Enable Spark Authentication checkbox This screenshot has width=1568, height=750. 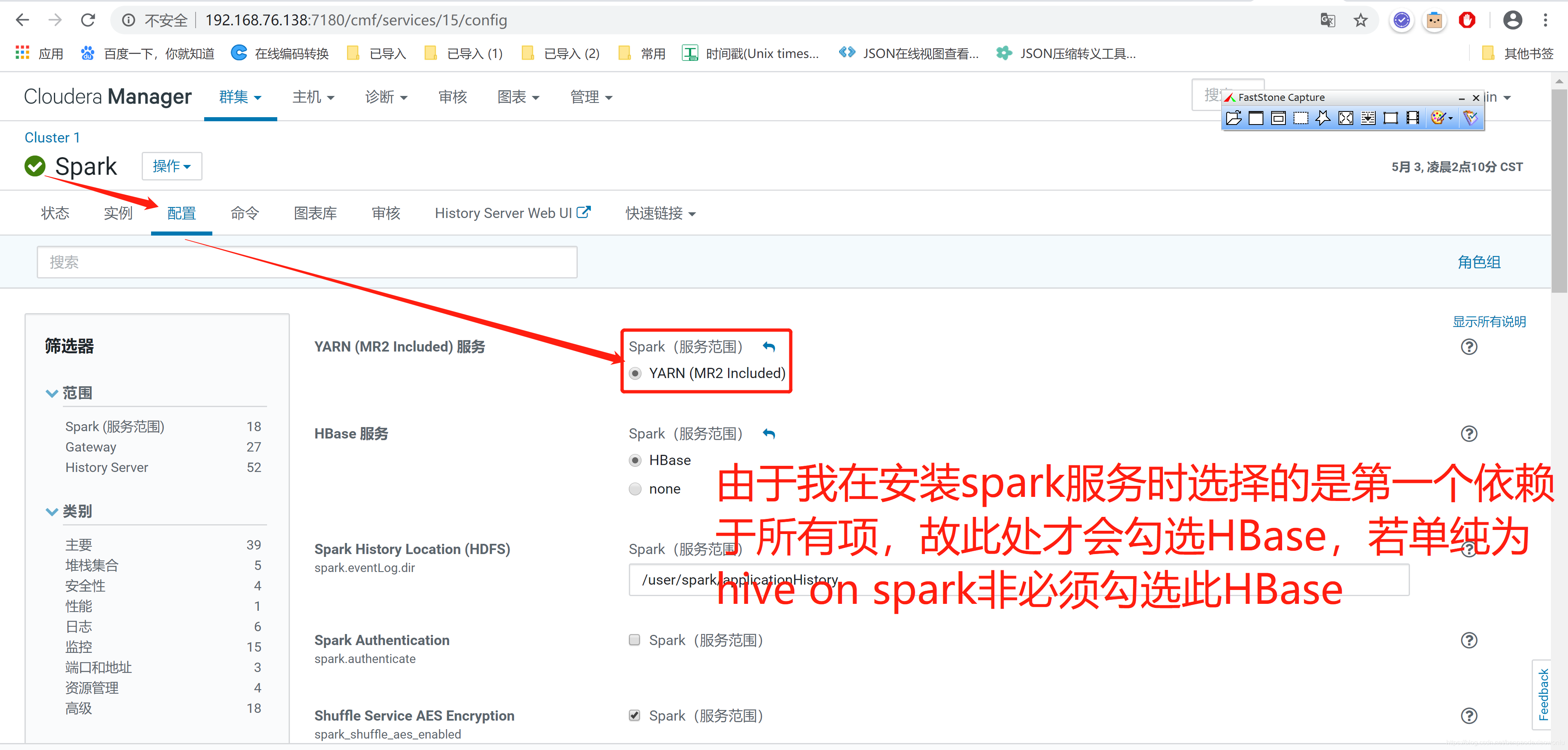click(x=634, y=640)
